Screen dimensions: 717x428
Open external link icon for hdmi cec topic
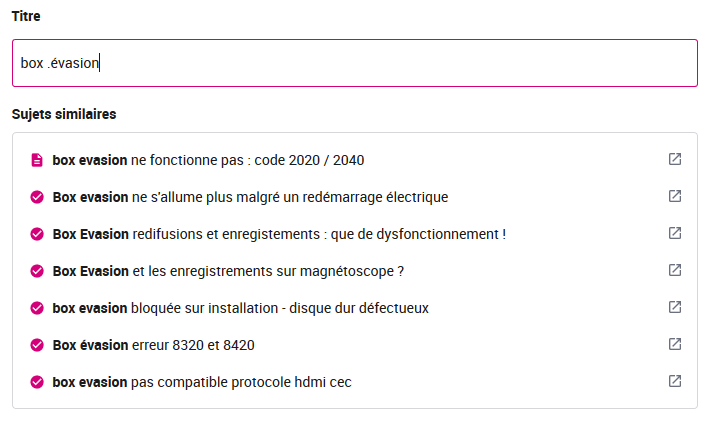[x=675, y=381]
